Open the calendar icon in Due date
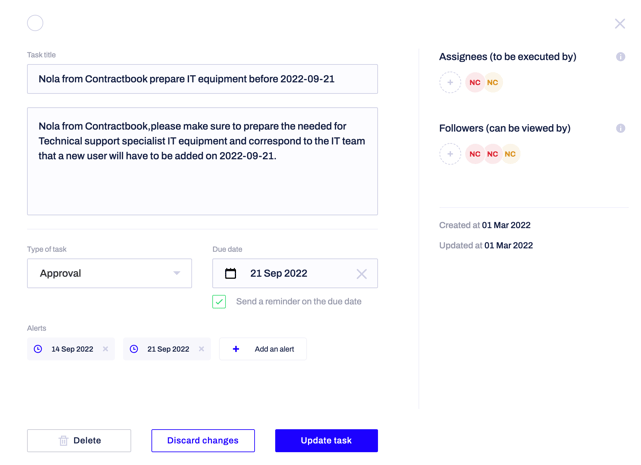Screen dimensions: 641x465 (x=231, y=273)
